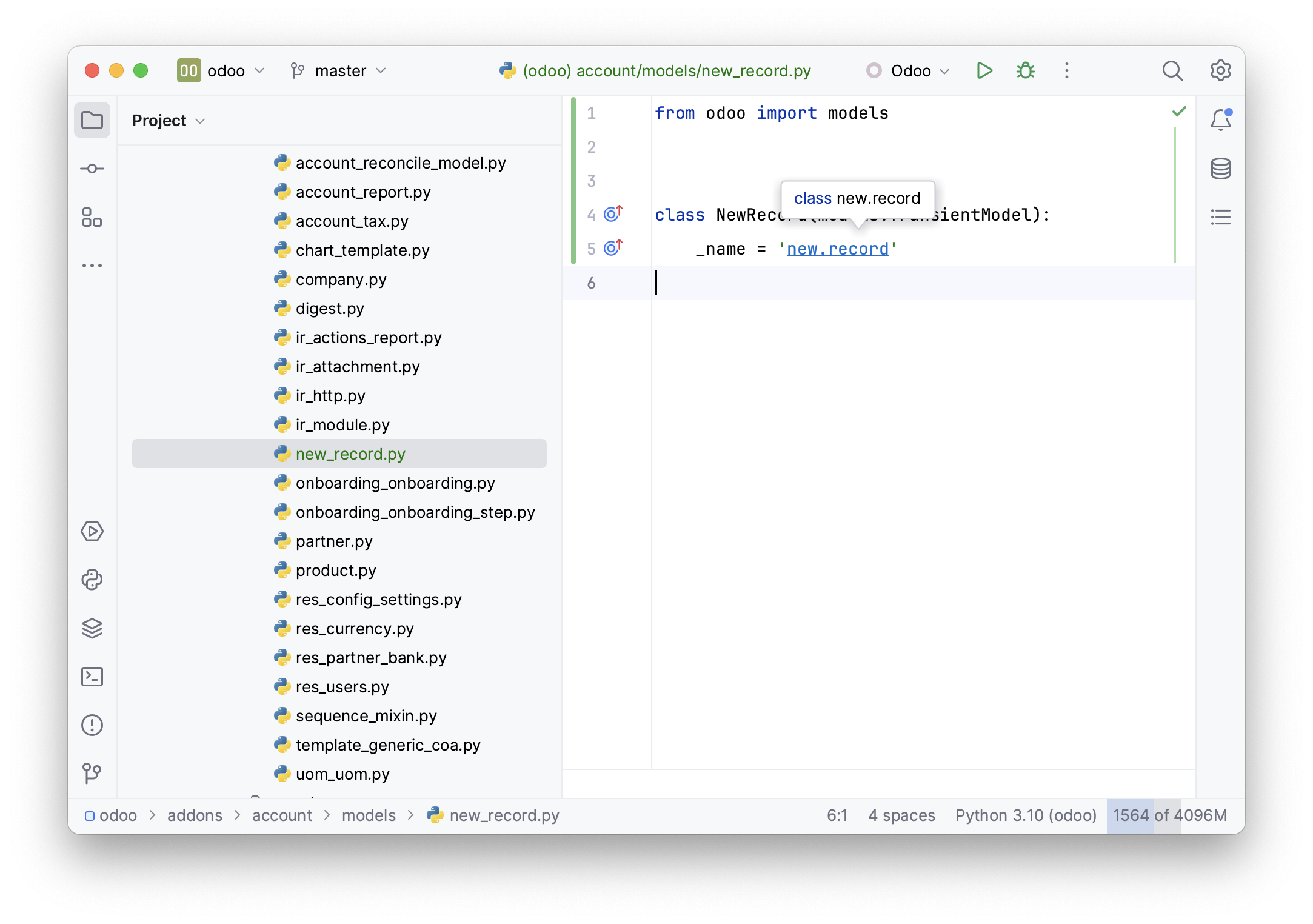Open the Notifications panel
Viewport: 1313px width, 924px height.
1220,119
